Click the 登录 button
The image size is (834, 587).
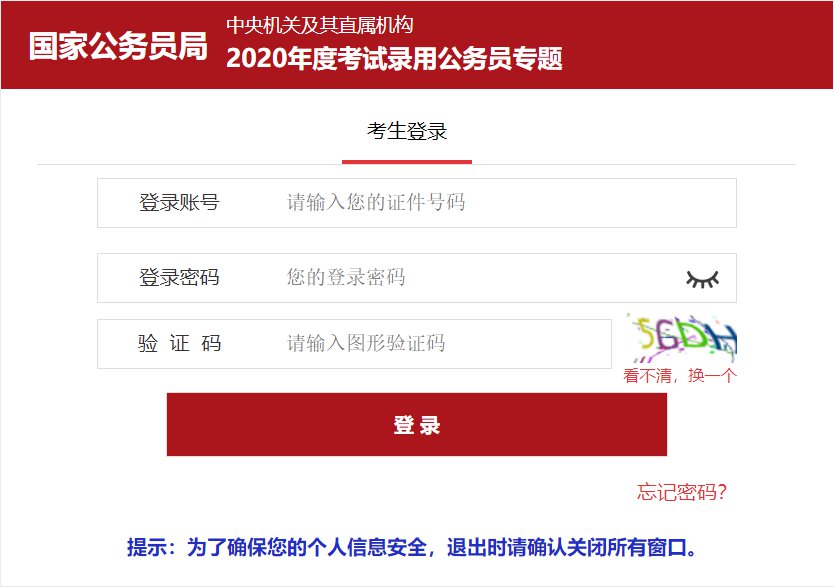click(416, 424)
